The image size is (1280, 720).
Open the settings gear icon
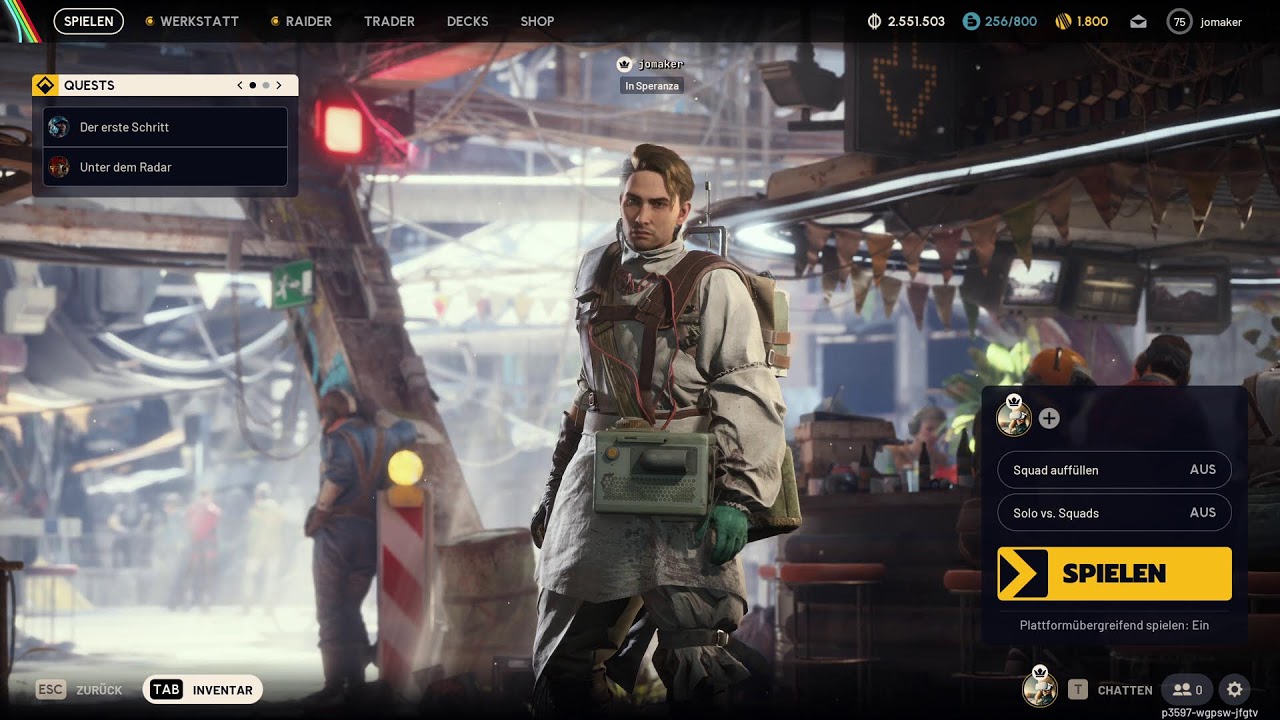click(1235, 690)
